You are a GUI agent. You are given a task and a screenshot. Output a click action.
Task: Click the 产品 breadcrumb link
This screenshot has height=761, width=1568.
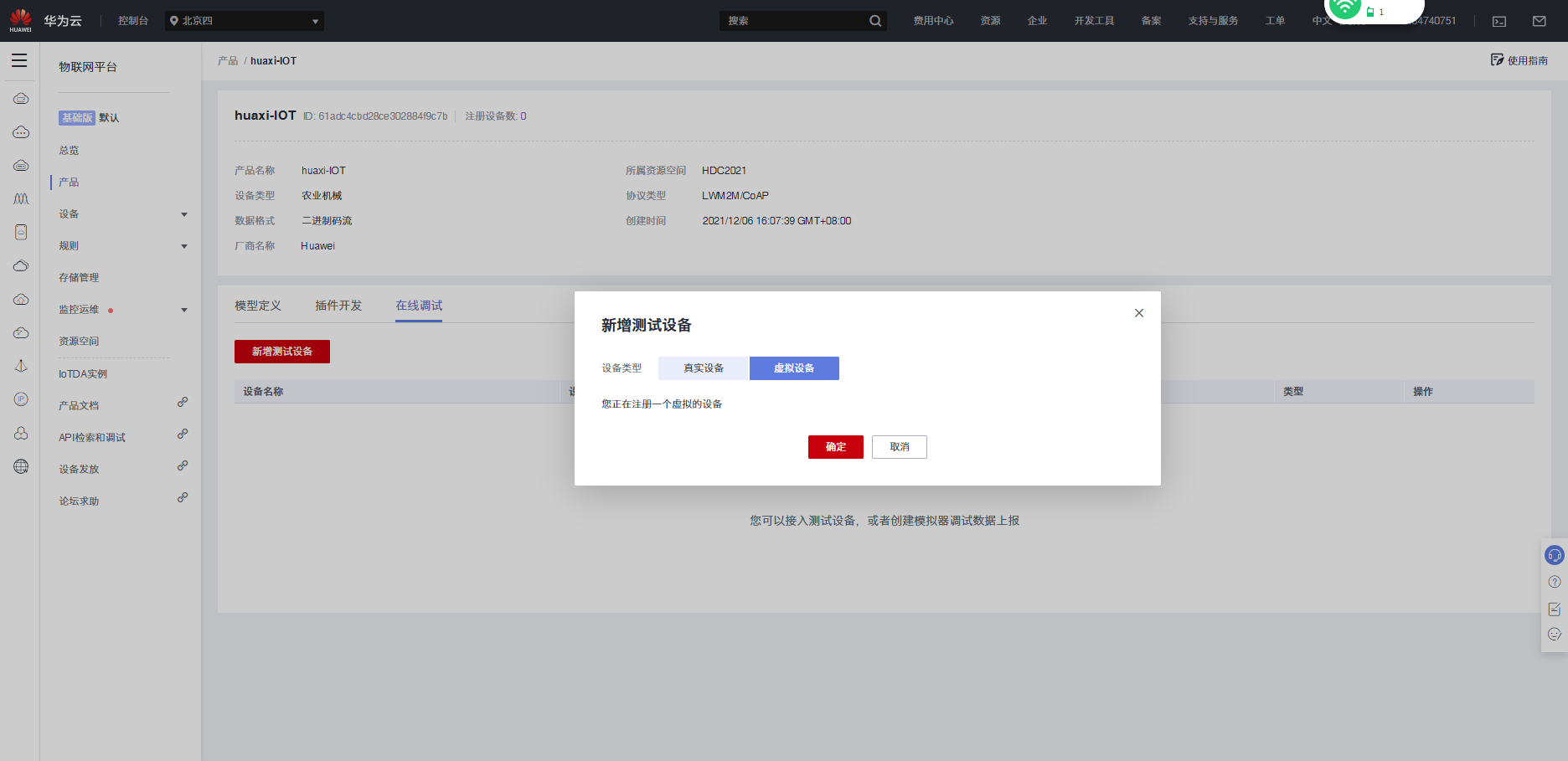(x=228, y=61)
